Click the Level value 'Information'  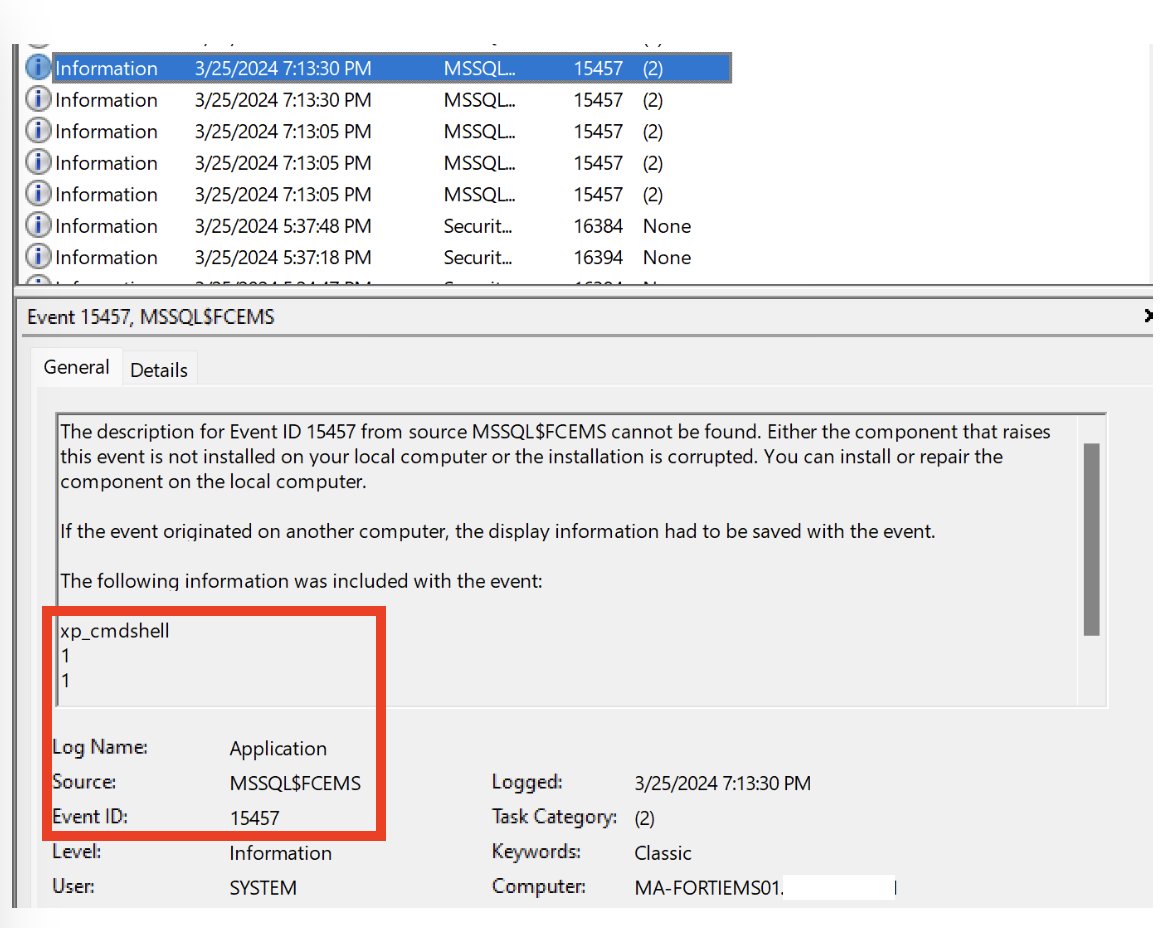pos(280,853)
